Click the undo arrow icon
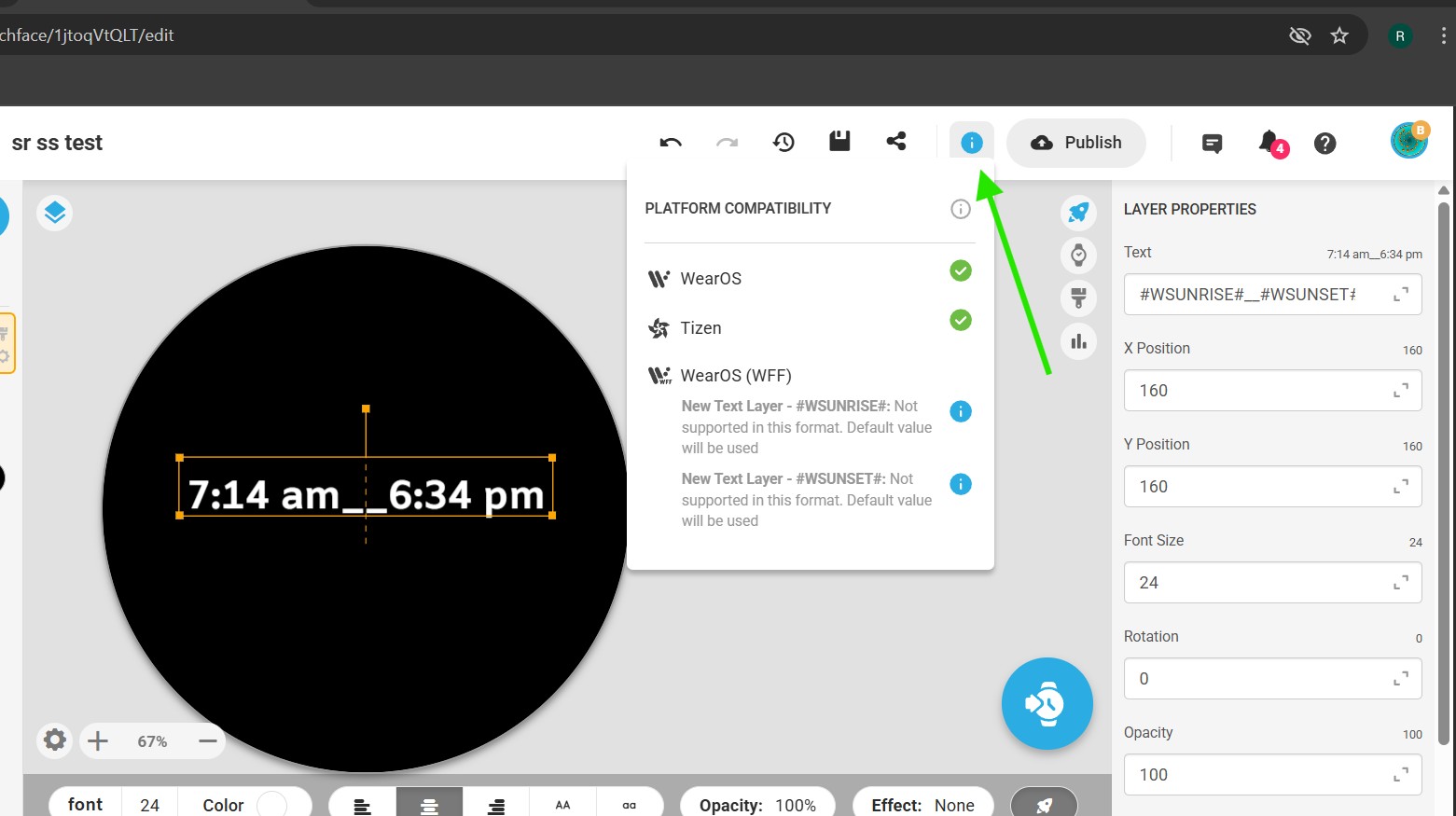 670,143
